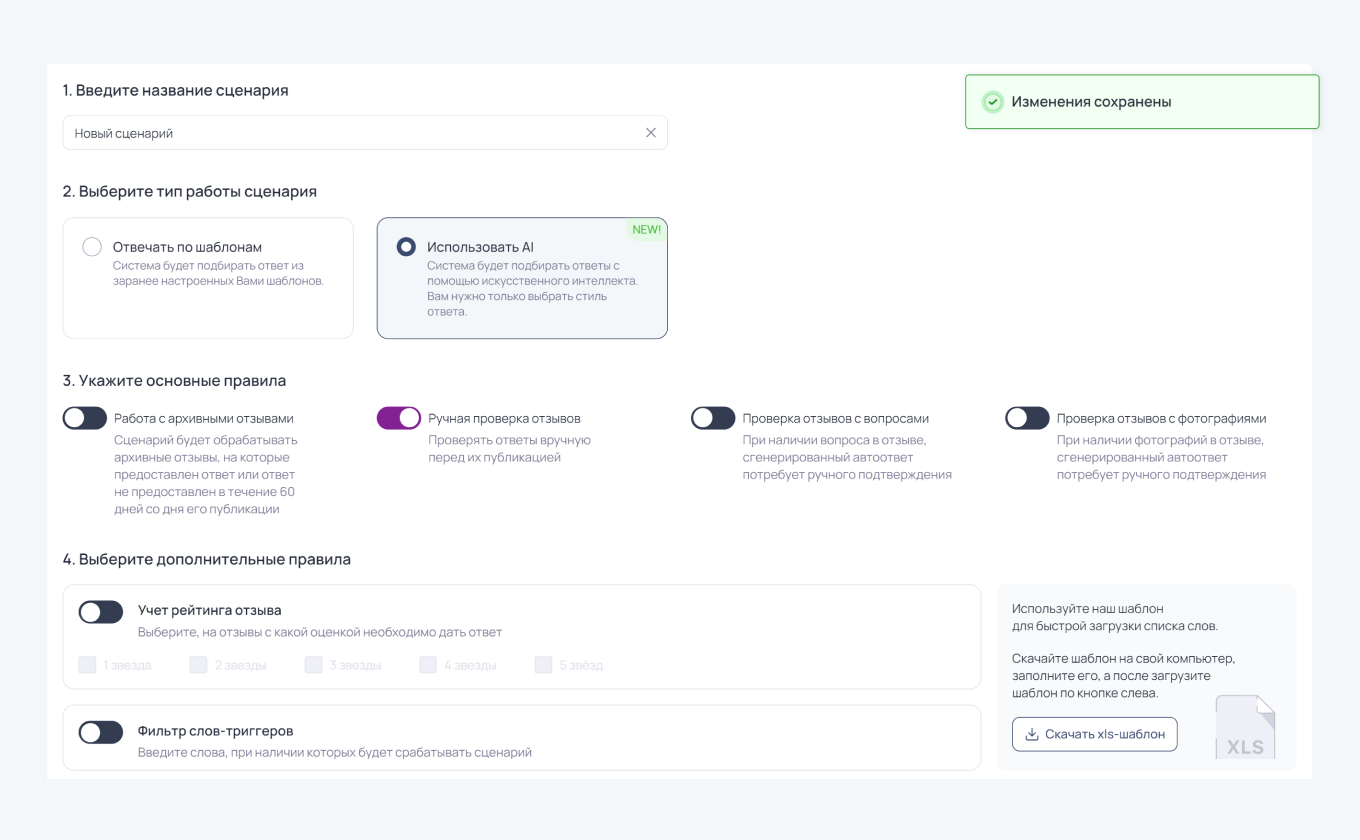1360x840 pixels.
Task: Clear the scenario name with X icon
Action: pos(651,133)
